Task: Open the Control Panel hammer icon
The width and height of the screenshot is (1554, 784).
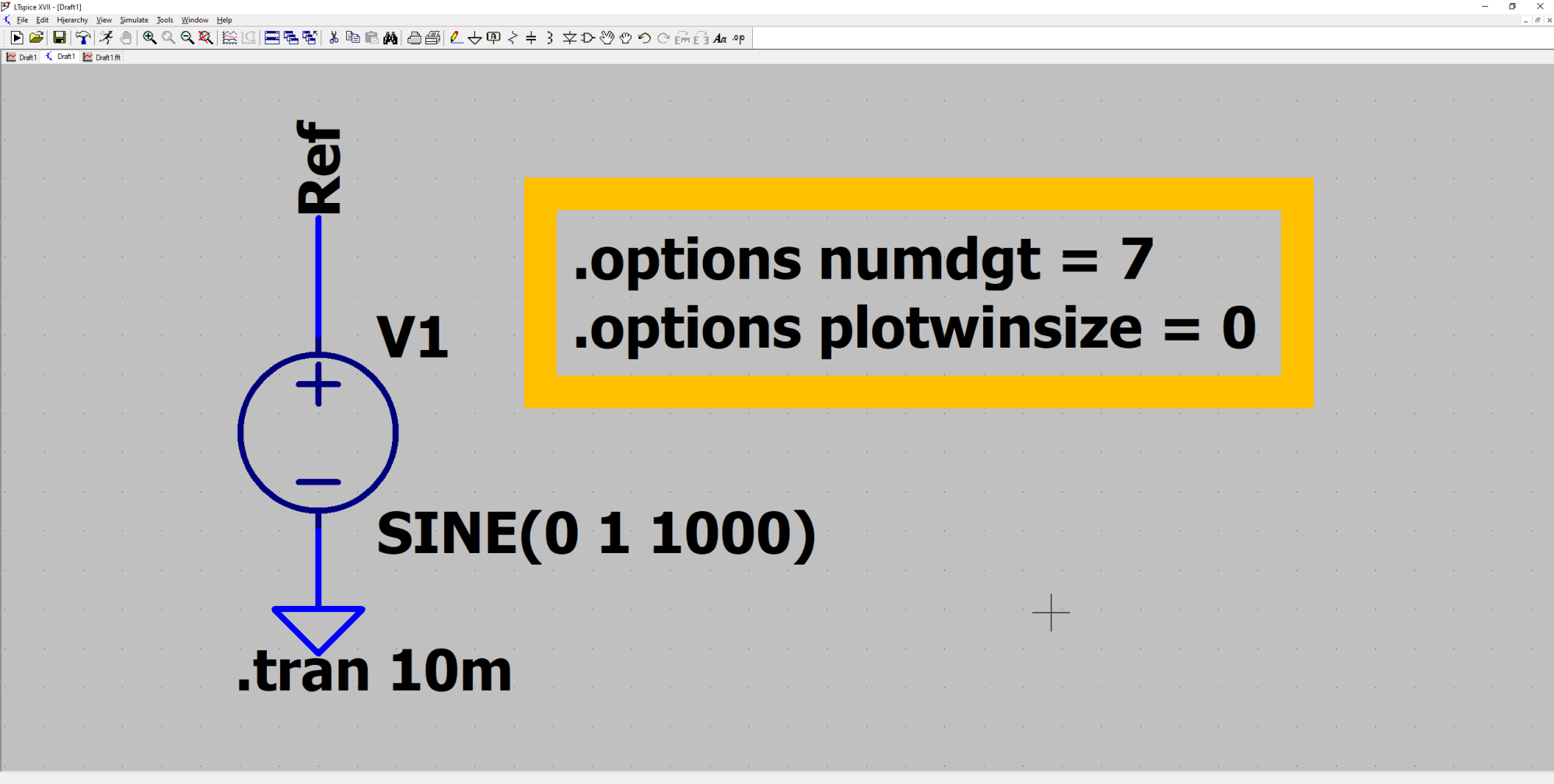Action: (x=84, y=37)
